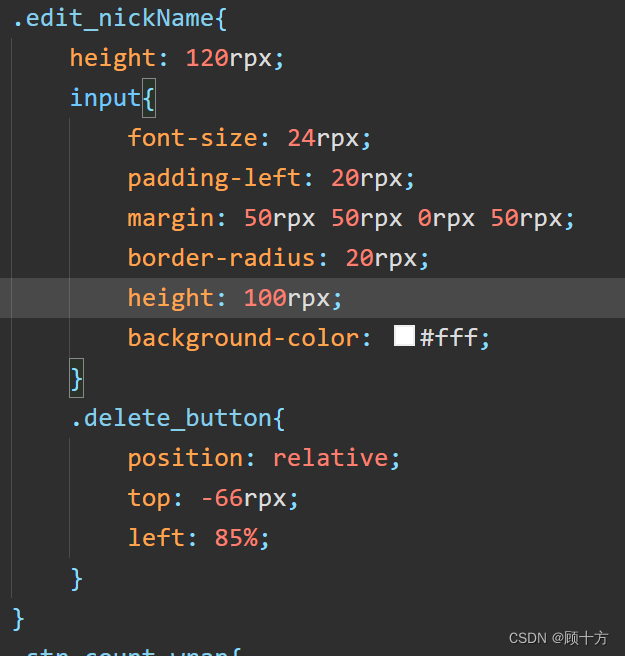The image size is (625, 656).
Task: Click the margin property name
Action: click(170, 217)
